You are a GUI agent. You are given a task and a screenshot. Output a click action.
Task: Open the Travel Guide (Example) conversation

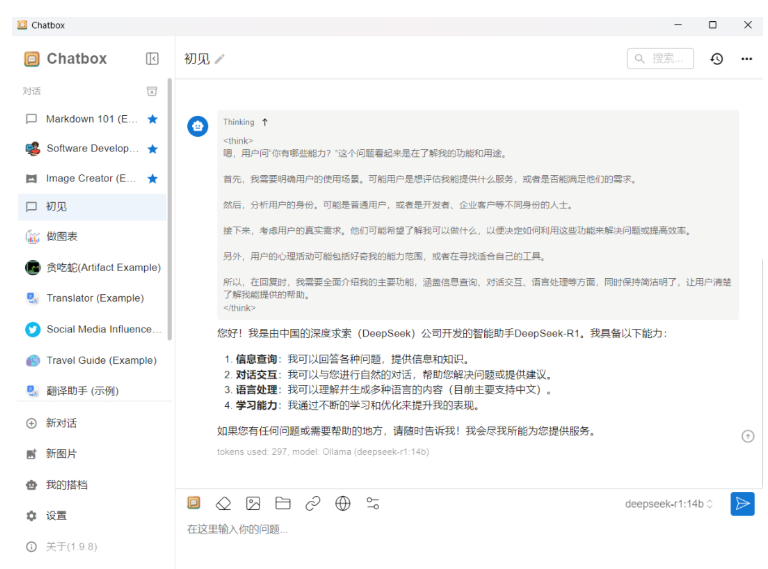tap(92, 360)
